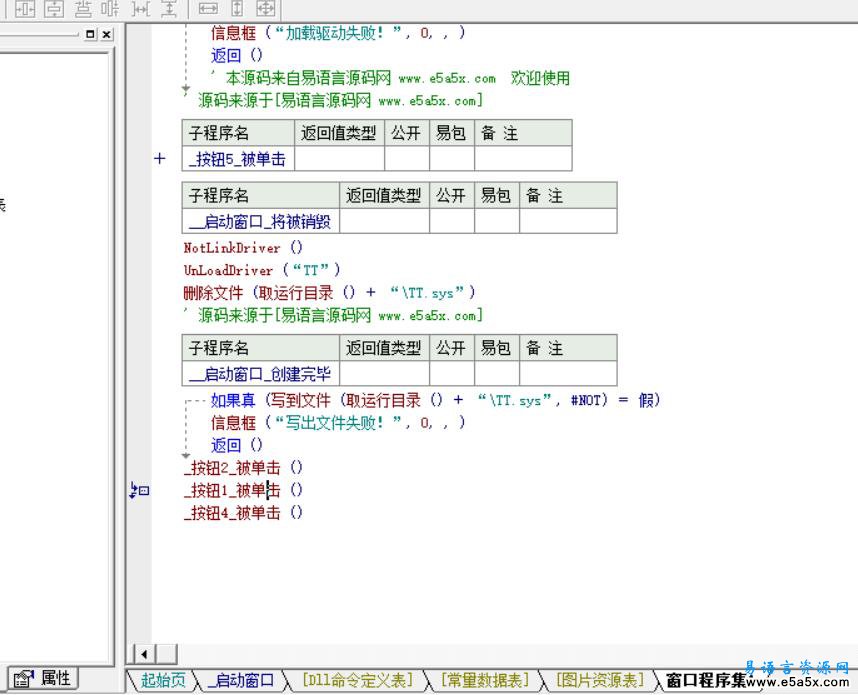Click the 删除文件 code line
The height and width of the screenshot is (695, 858).
pyautogui.click(x=329, y=293)
